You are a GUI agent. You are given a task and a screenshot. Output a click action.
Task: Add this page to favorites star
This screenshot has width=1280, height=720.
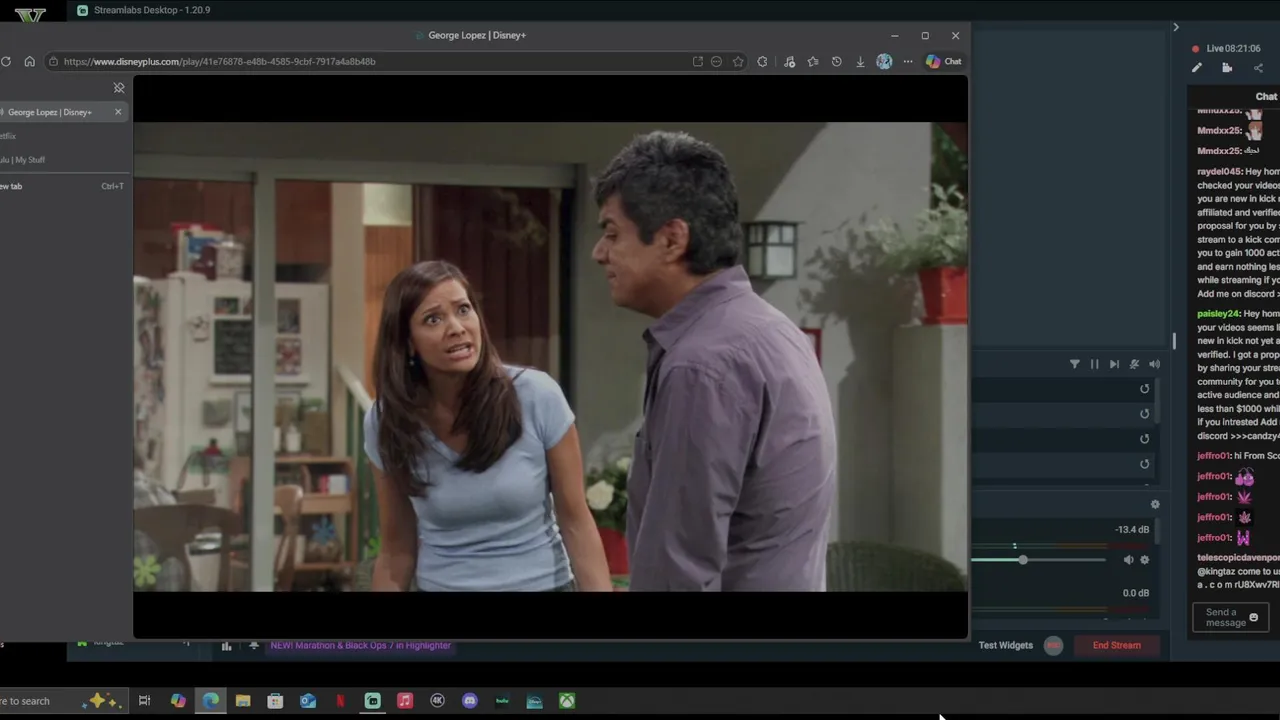pyautogui.click(x=738, y=61)
